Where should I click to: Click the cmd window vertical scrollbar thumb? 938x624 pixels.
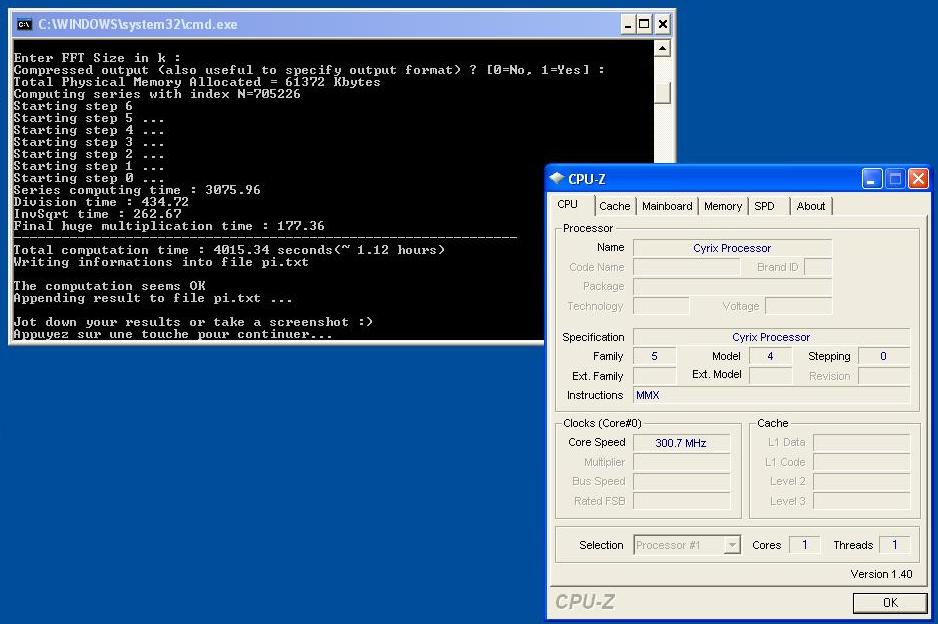tap(662, 92)
